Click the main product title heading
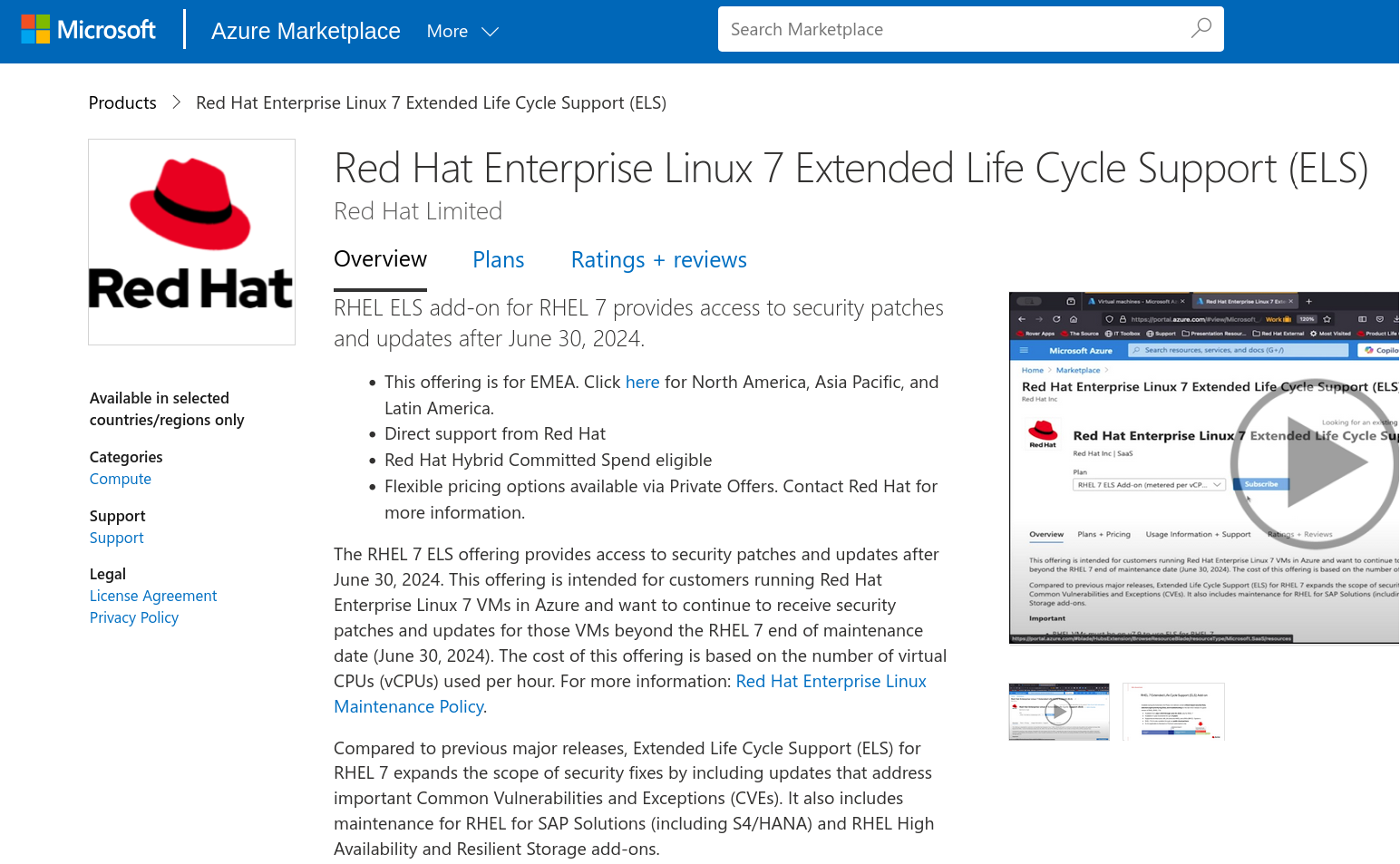This screenshot has width=1400, height=864. pyautogui.click(x=851, y=169)
